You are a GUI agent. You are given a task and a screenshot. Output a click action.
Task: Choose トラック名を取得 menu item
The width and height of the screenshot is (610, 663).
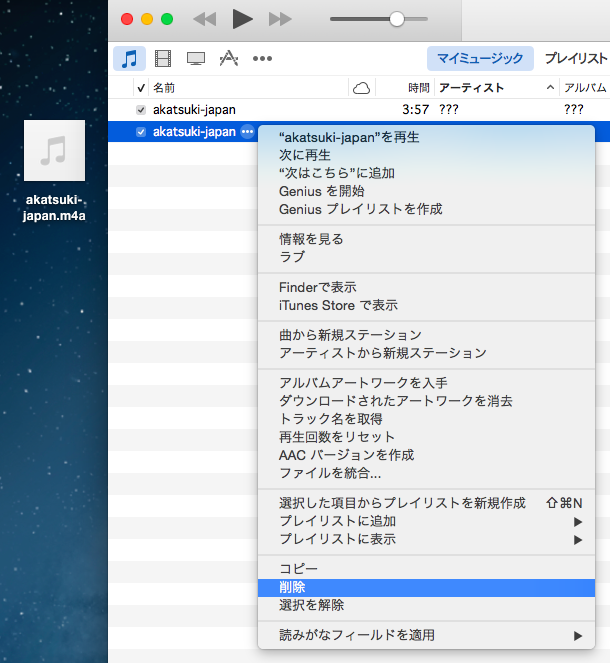[x=426, y=419]
